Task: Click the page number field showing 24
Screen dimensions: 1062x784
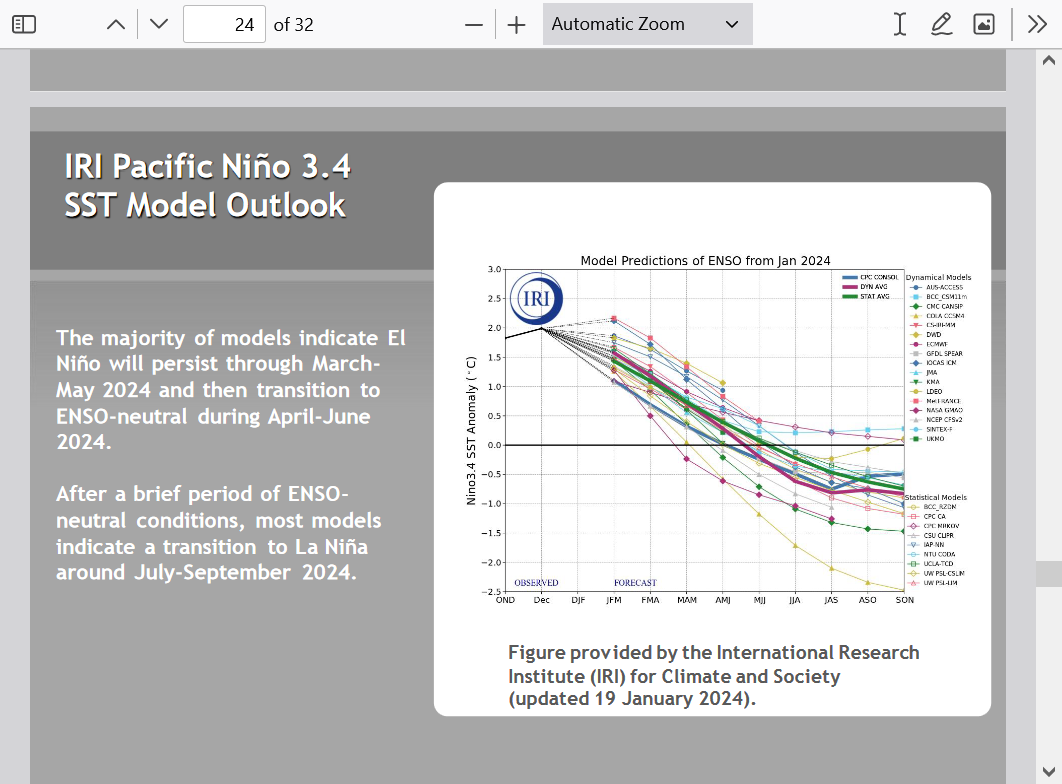Action: click(225, 24)
